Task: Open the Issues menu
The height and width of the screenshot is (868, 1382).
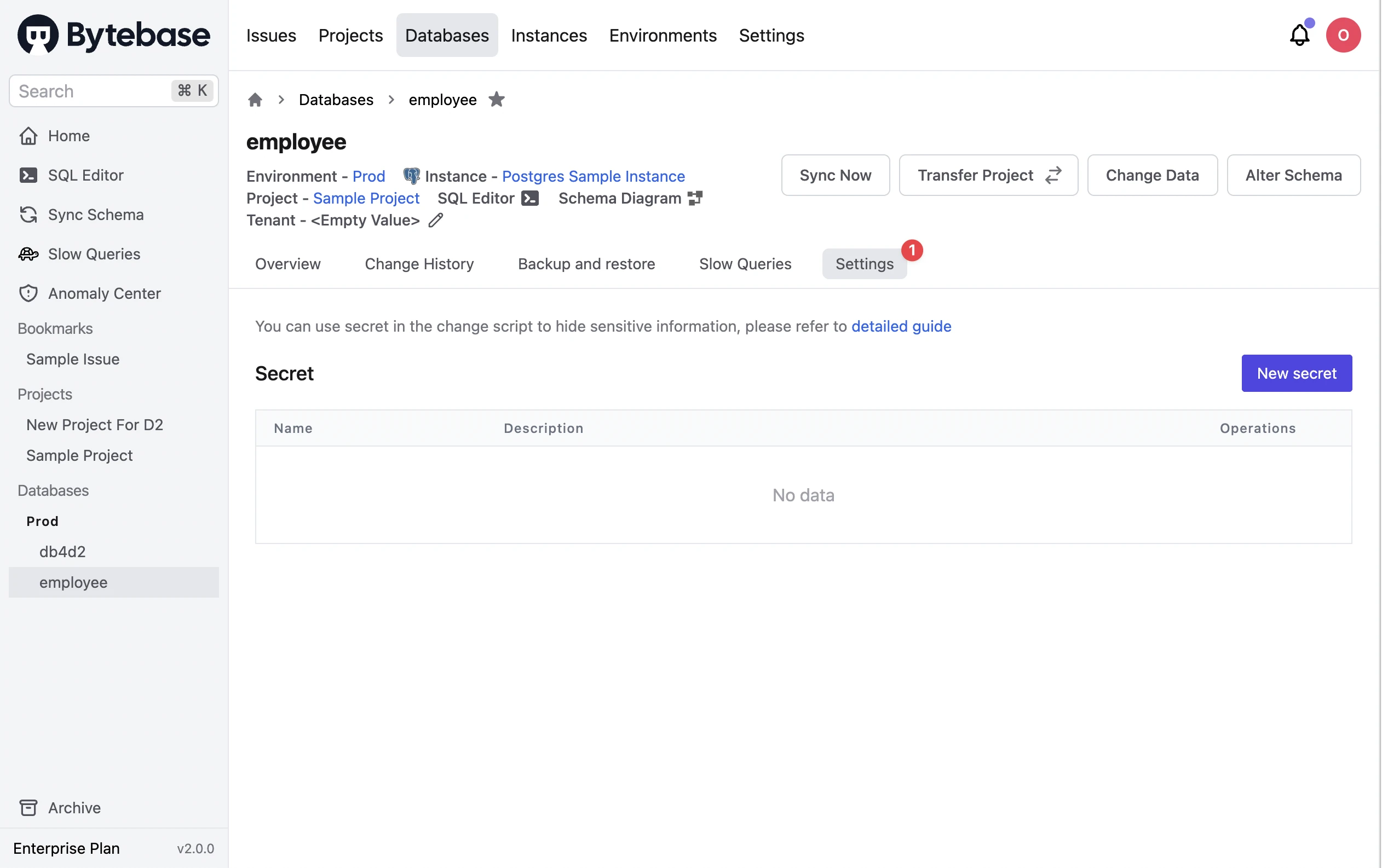Action: pyautogui.click(x=271, y=35)
